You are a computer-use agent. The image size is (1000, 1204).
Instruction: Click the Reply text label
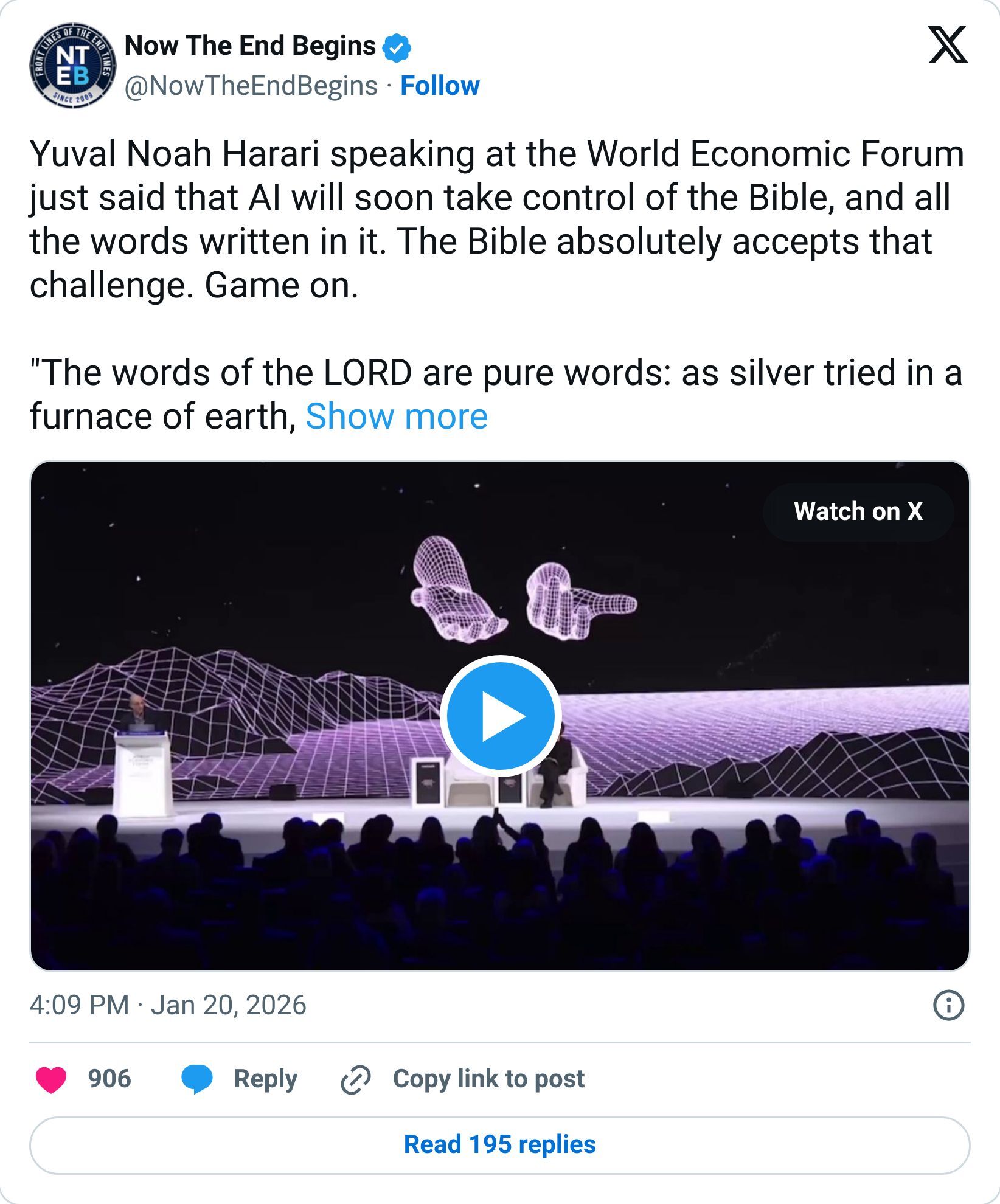265,1079
